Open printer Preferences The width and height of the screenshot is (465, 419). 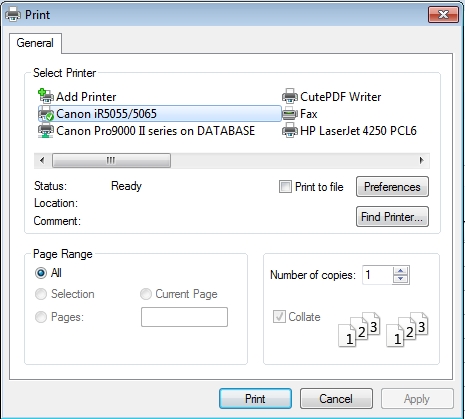[x=392, y=187]
